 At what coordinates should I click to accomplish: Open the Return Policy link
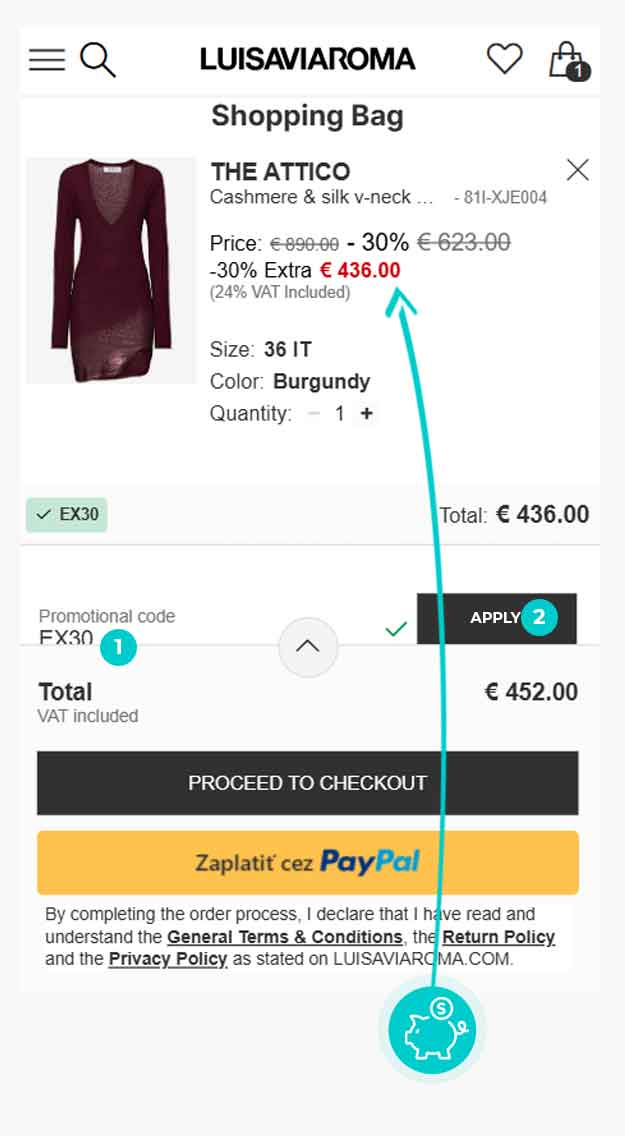(x=498, y=937)
